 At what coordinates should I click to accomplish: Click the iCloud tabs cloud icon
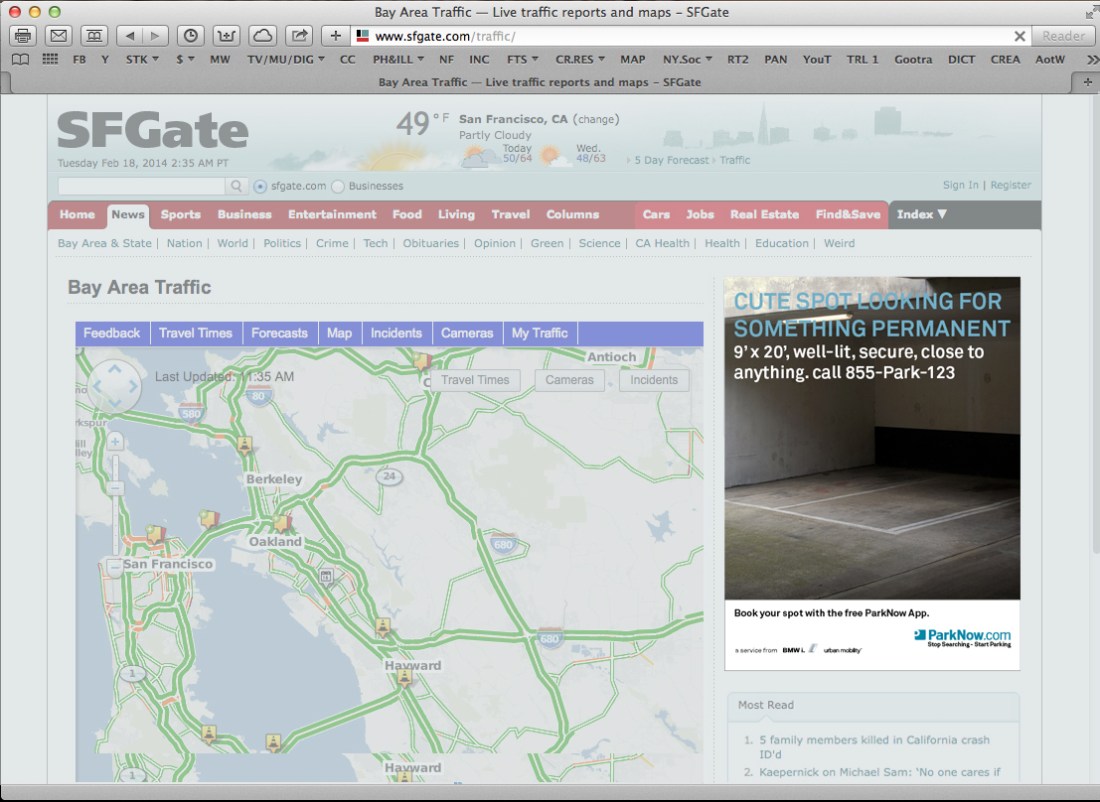(x=262, y=36)
